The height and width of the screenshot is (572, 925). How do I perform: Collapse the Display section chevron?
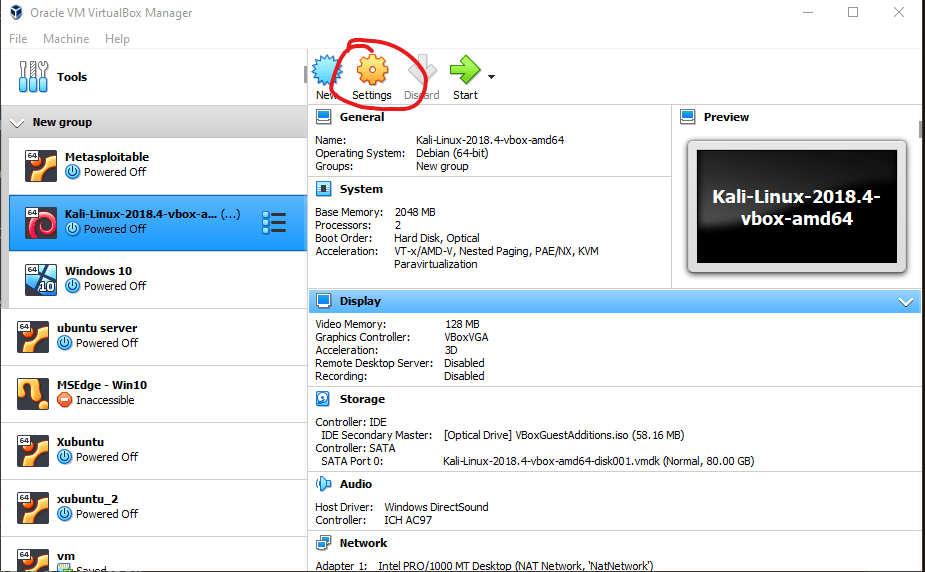(x=906, y=302)
